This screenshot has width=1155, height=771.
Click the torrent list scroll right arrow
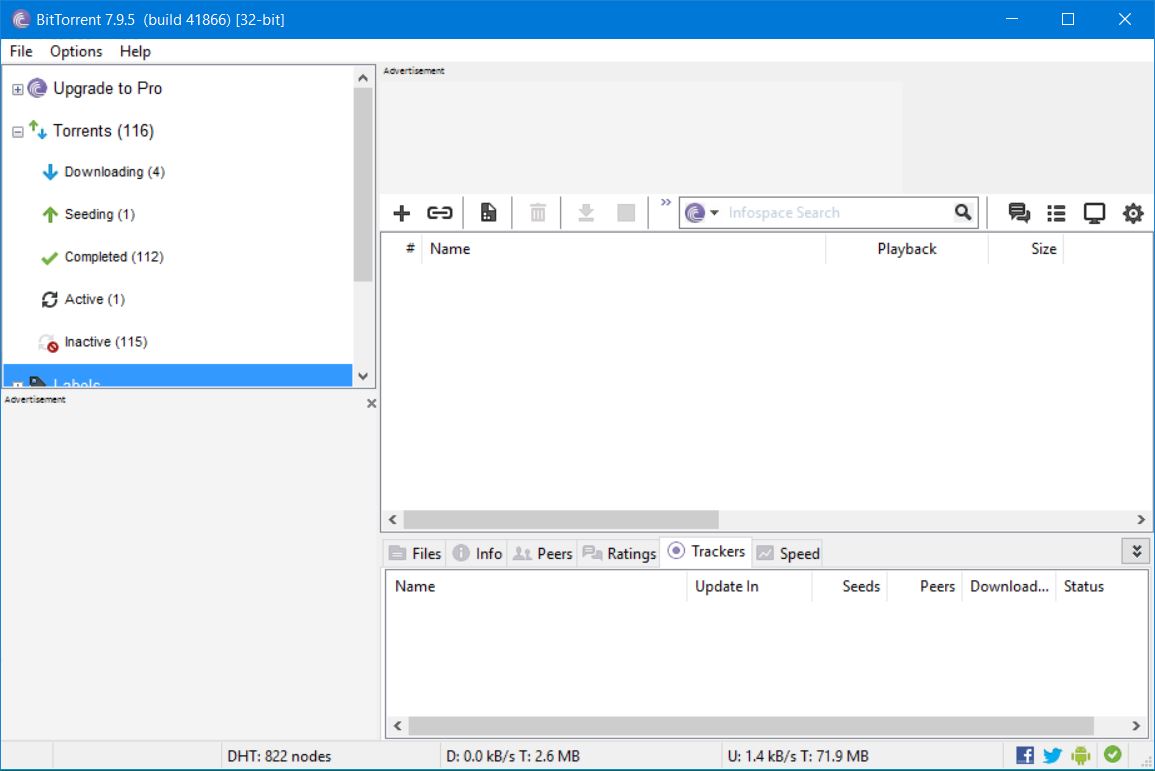[1141, 520]
